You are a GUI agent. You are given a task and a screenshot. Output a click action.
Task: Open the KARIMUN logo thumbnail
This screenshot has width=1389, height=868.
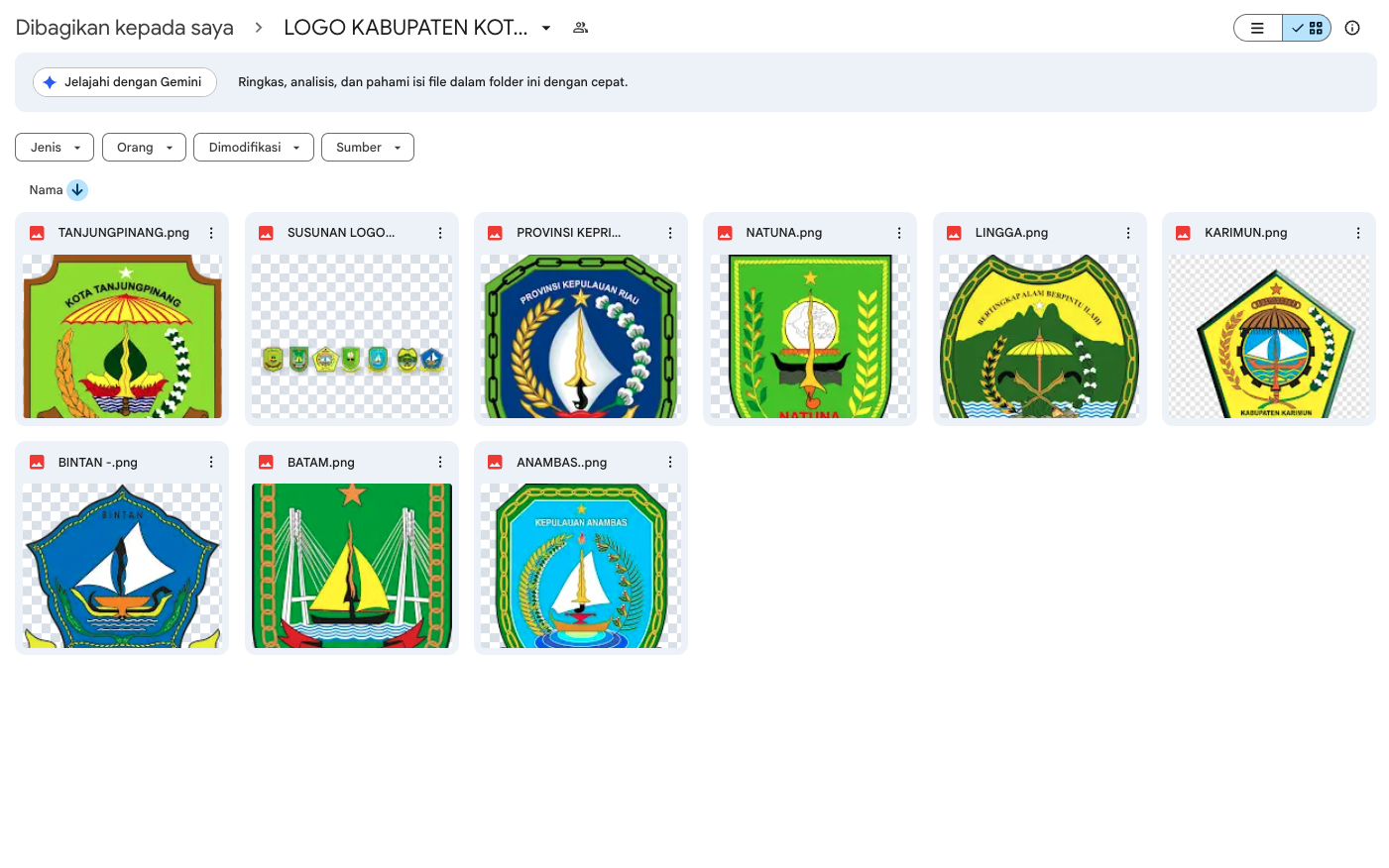(x=1269, y=336)
